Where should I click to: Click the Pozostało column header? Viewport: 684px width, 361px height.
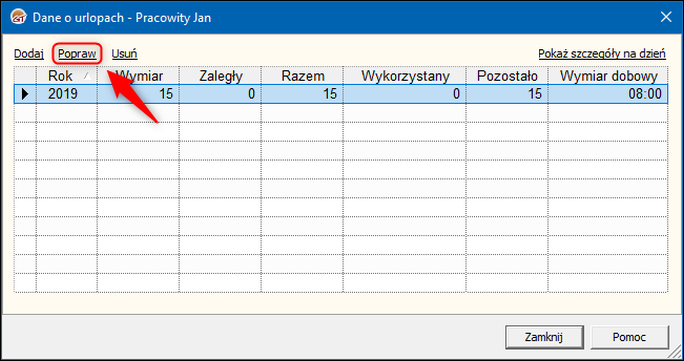[507, 76]
